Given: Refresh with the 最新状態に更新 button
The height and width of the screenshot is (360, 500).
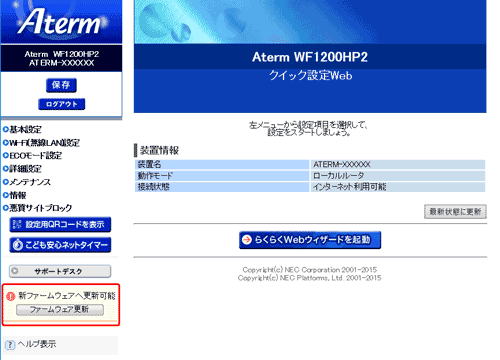Looking at the screenshot, I should click(x=455, y=211).
